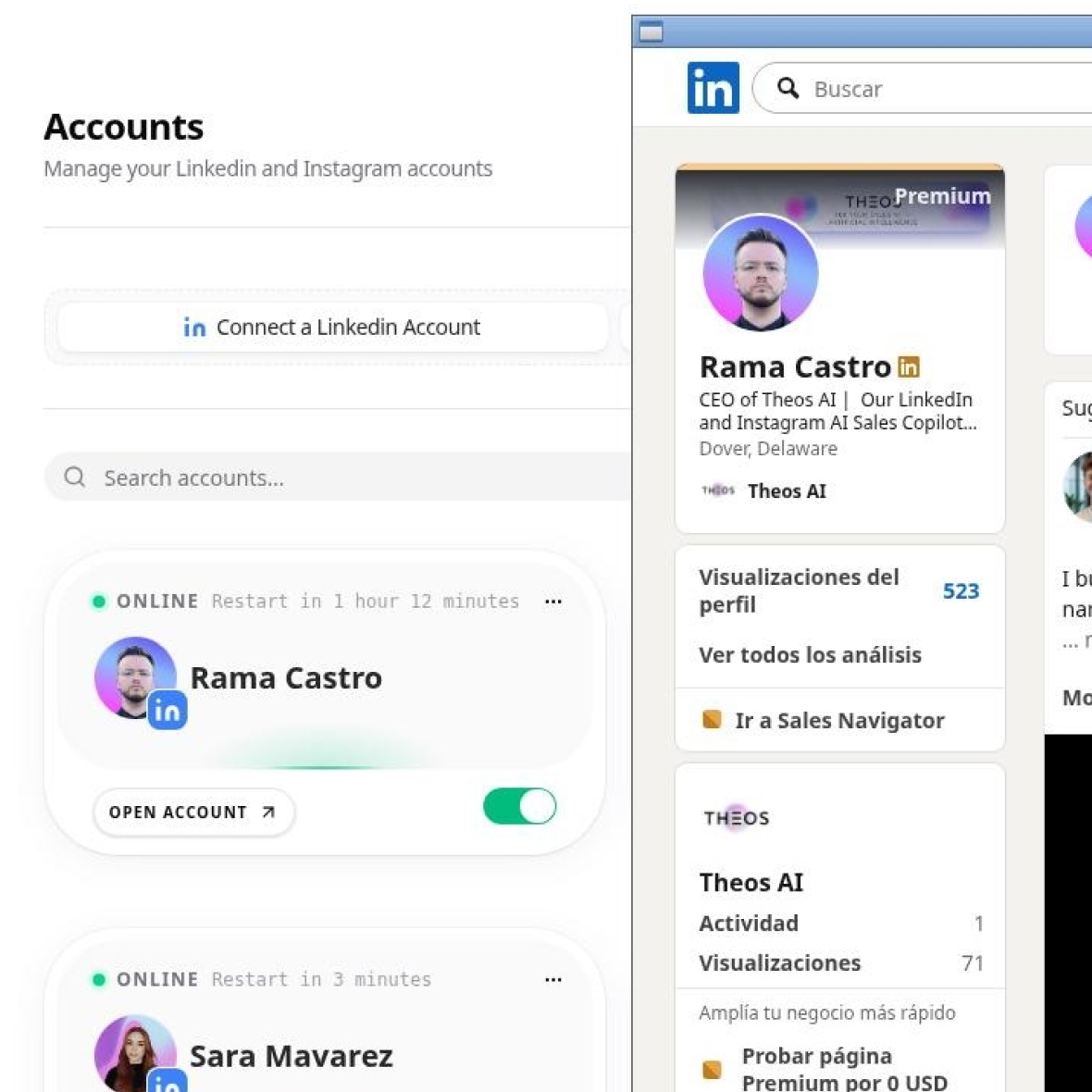Click the LinkedIn icon in Connect a Linkedin Account
The image size is (1092, 1092).
194,327
